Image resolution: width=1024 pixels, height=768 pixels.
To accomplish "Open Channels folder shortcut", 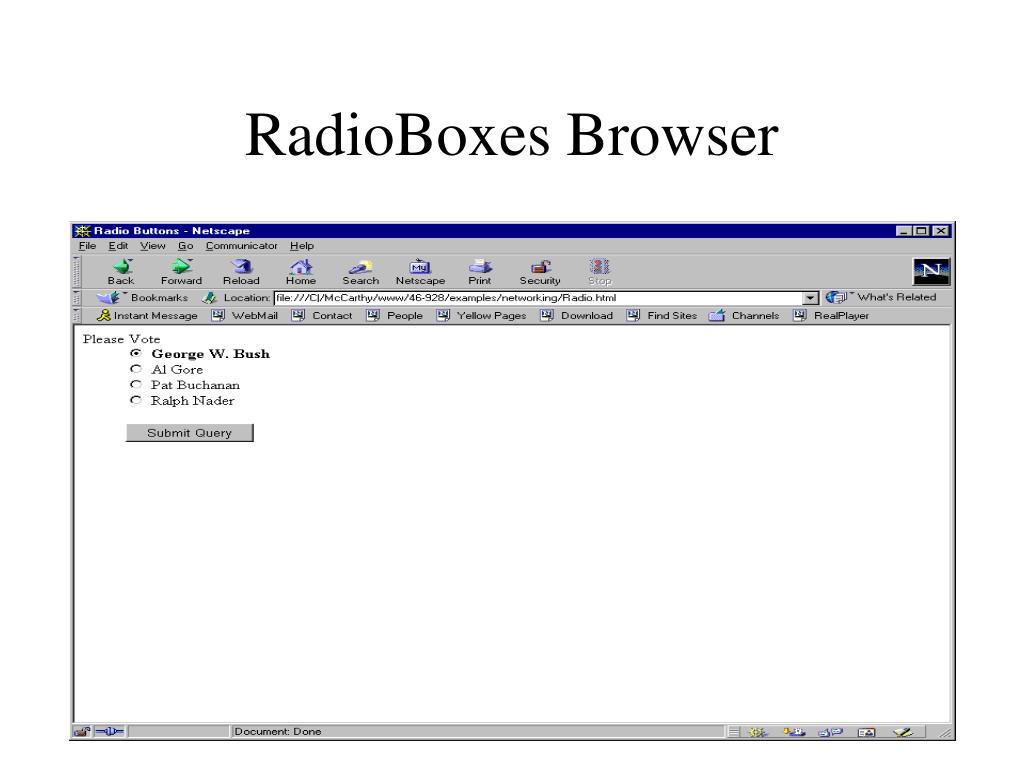I will [744, 315].
